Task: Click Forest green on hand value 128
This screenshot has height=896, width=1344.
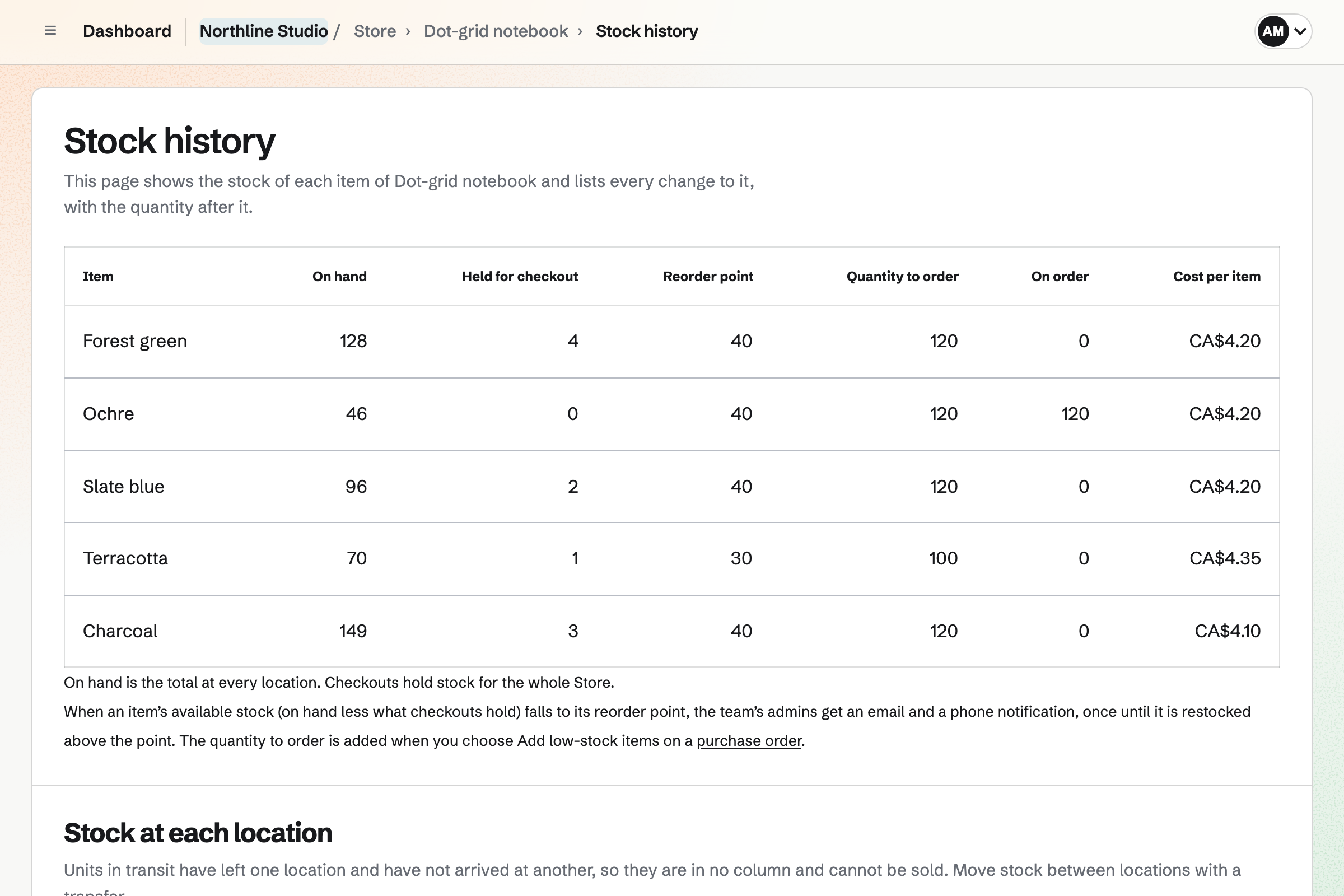Action: [353, 341]
